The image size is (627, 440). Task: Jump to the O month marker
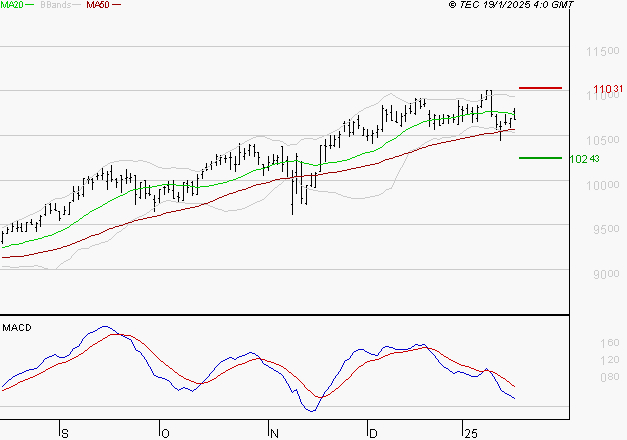click(164, 433)
